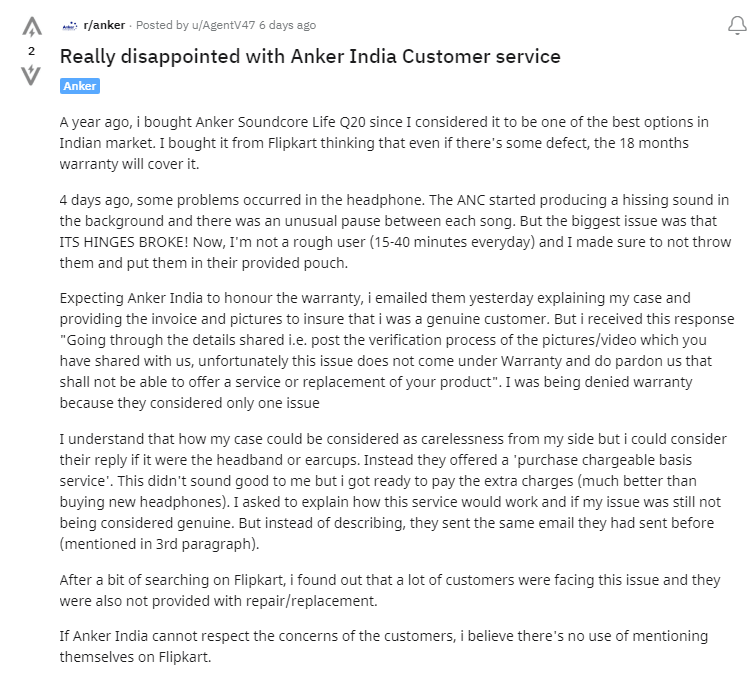The width and height of the screenshot is (755, 679).
Task: Click the paragraph starting 'Expecting Anker India'
Action: tap(397, 350)
